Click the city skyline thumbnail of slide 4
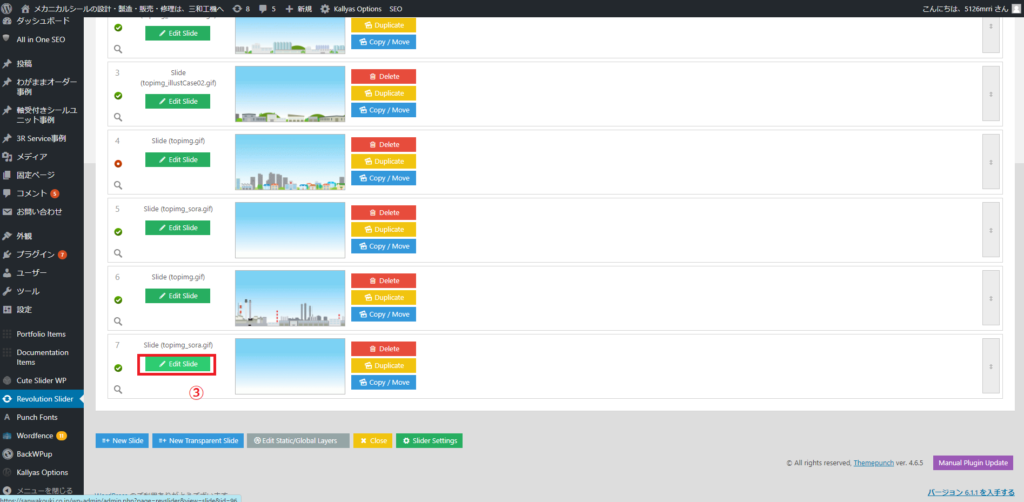1024x502 pixels. click(x=289, y=162)
